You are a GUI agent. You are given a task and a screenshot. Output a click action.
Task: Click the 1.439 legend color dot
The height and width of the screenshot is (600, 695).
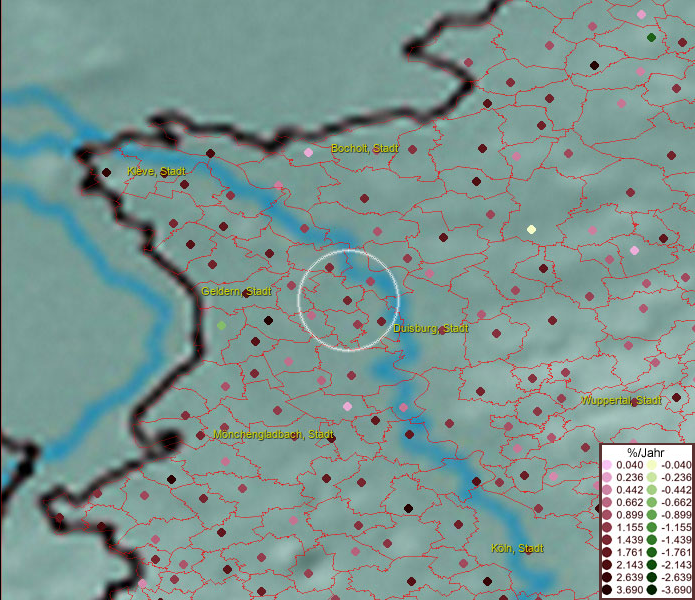coord(607,540)
